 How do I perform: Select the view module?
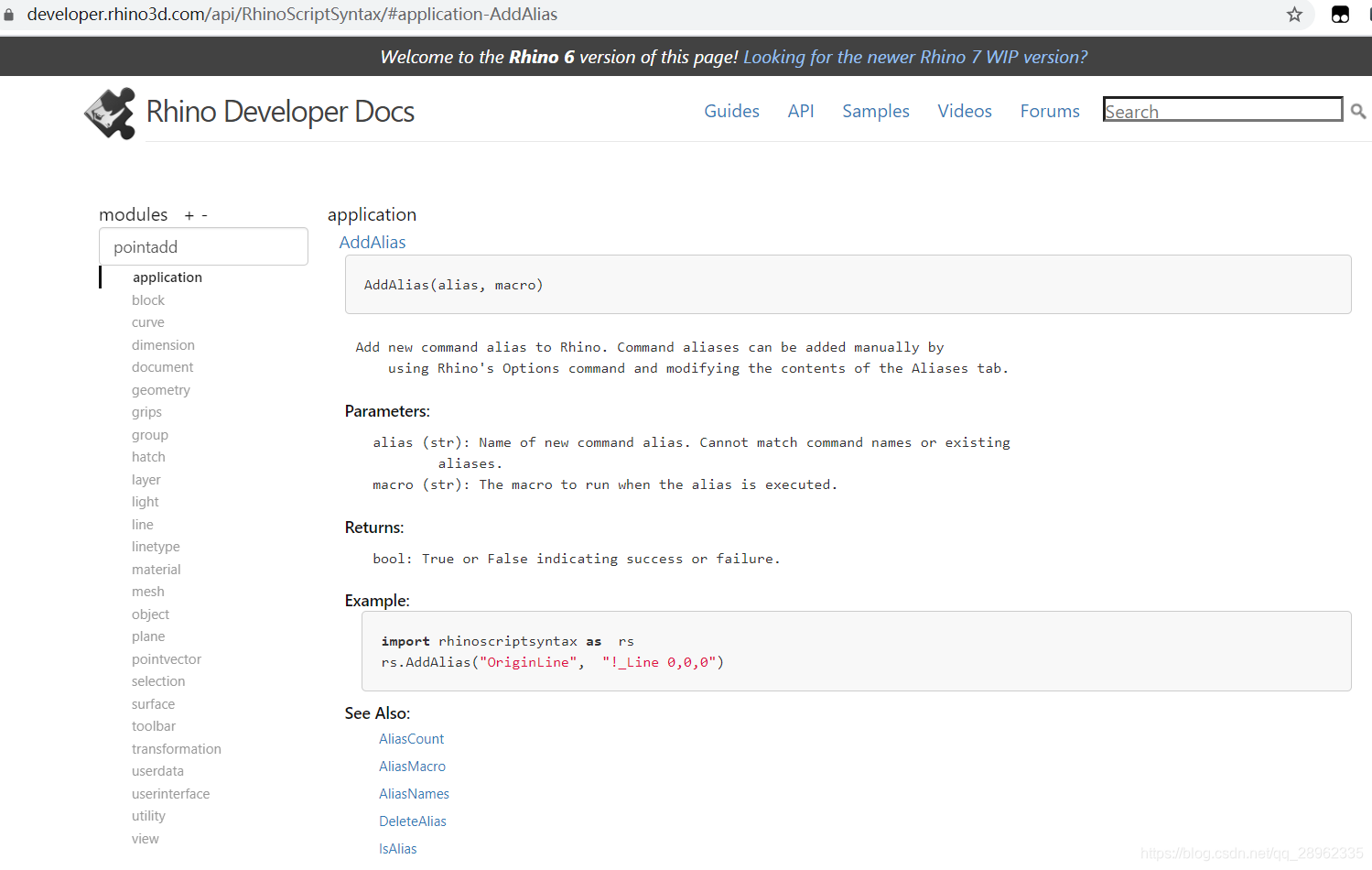(x=146, y=839)
